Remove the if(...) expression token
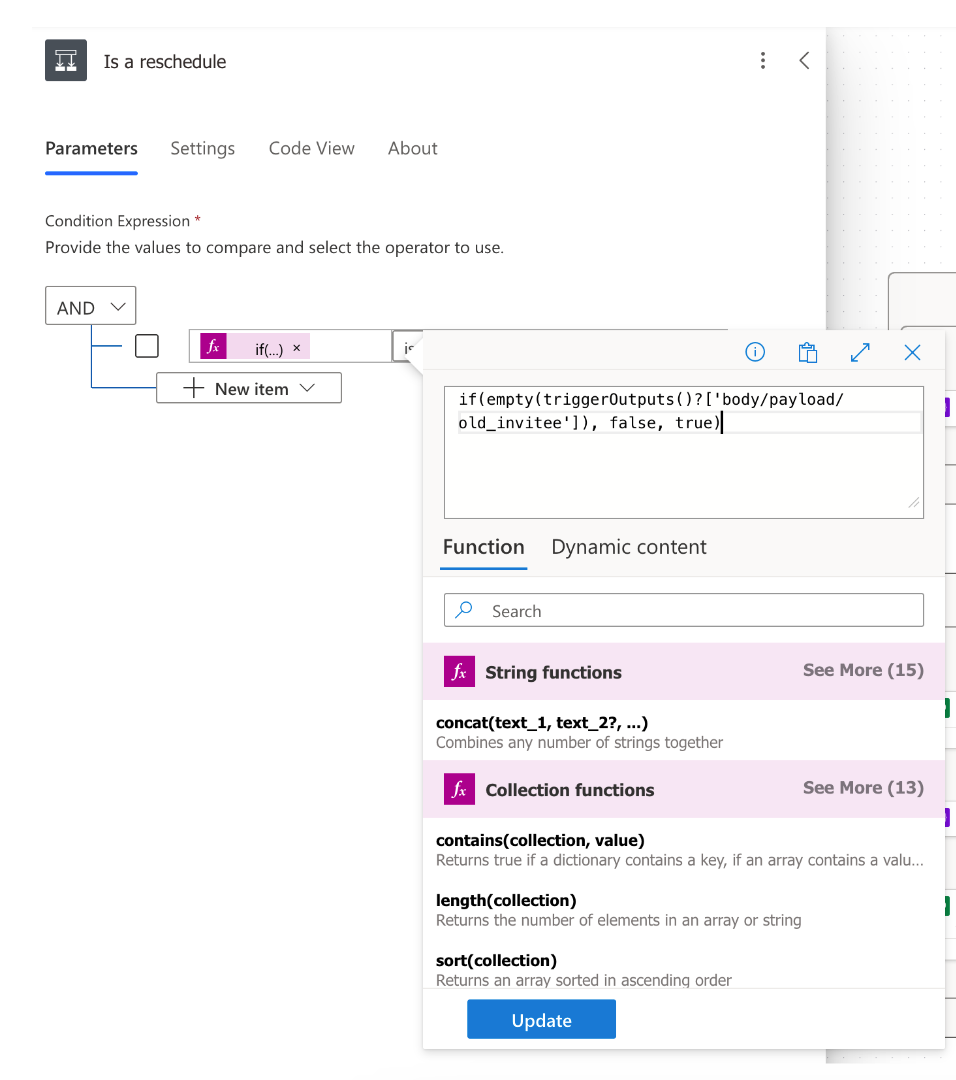This screenshot has width=956, height=1080. (x=296, y=348)
